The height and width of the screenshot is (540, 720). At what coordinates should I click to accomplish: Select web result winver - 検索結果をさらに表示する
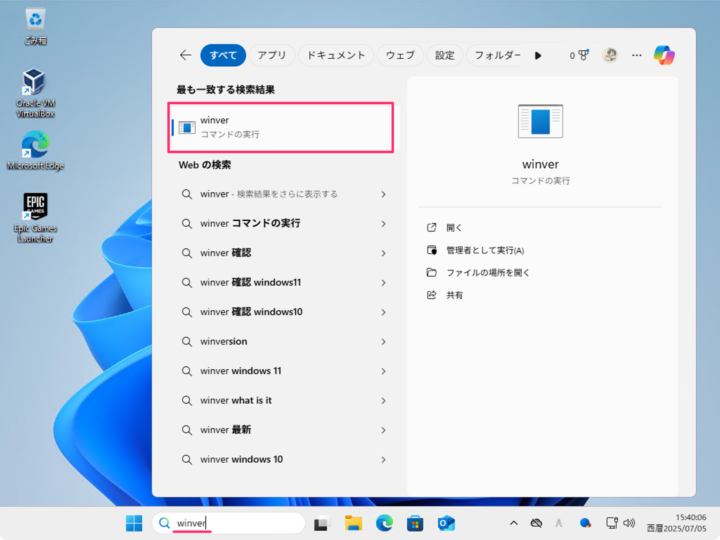(x=283, y=194)
